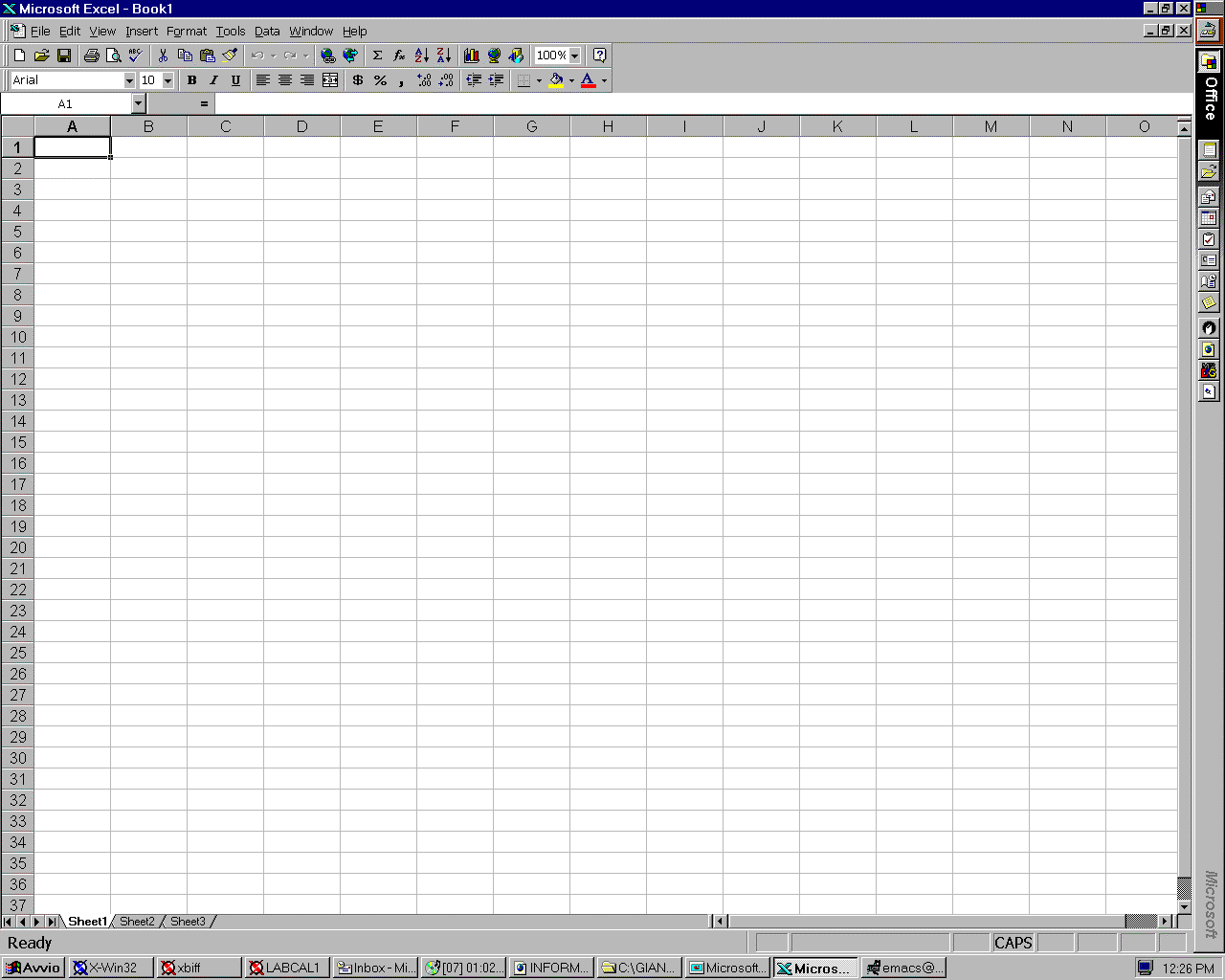The image size is (1225, 980).
Task: Apply yellow Fill Color bucket
Action: 556,80
